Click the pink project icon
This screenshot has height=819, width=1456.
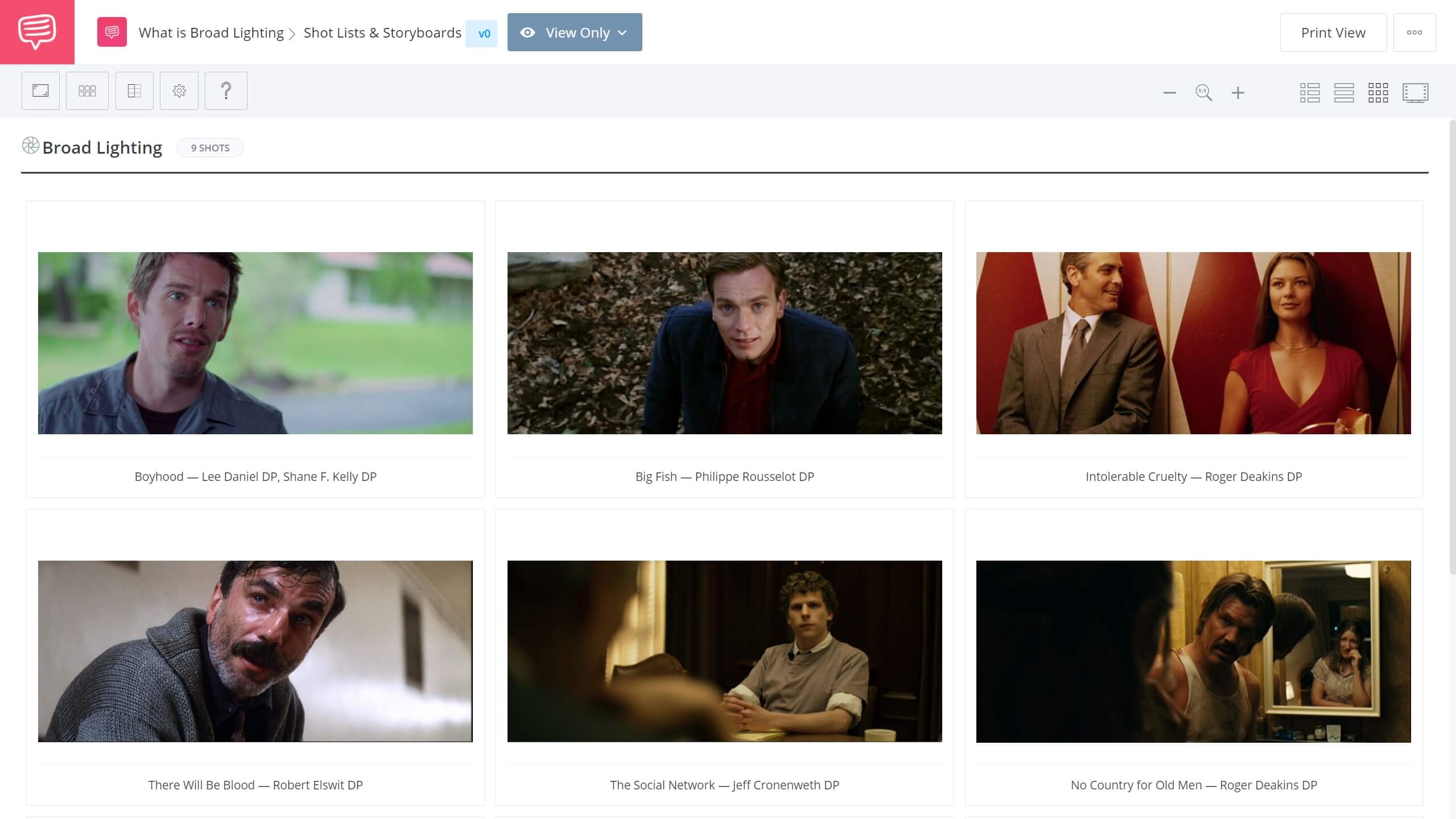point(112,32)
